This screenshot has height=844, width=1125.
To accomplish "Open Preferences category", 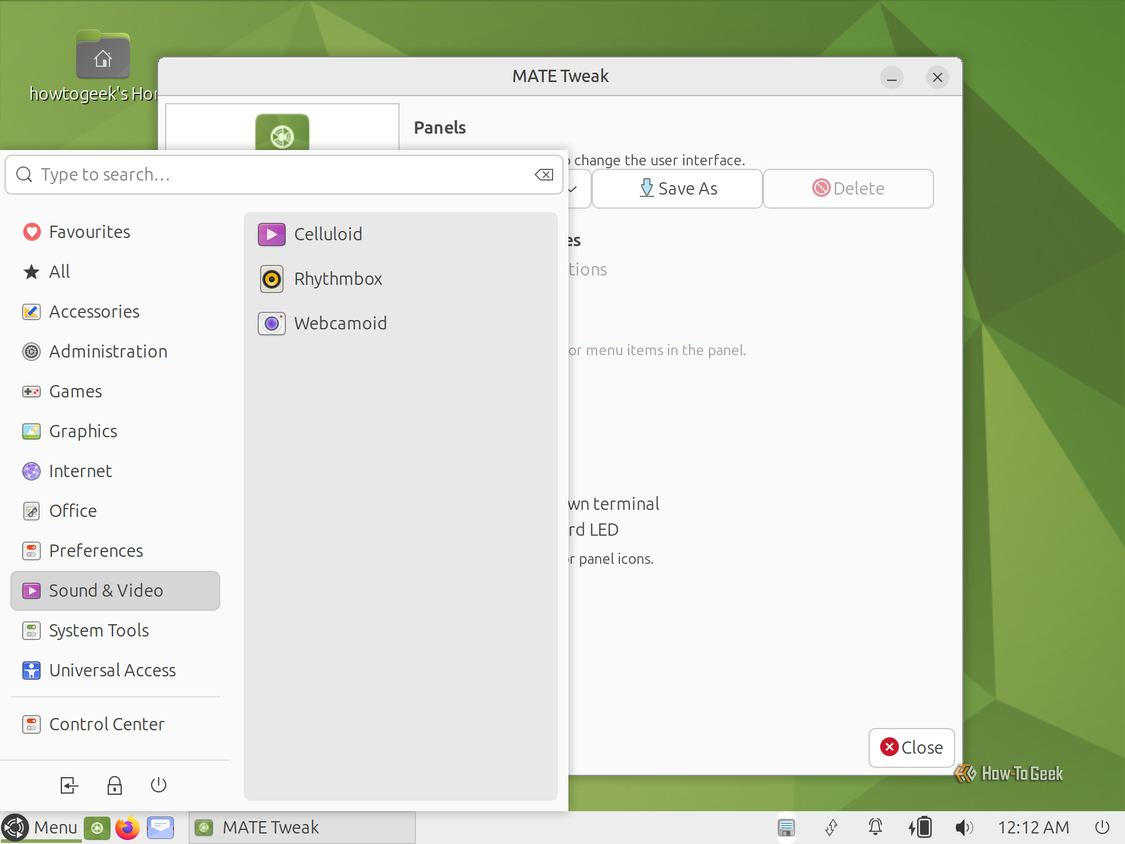I will (115, 550).
